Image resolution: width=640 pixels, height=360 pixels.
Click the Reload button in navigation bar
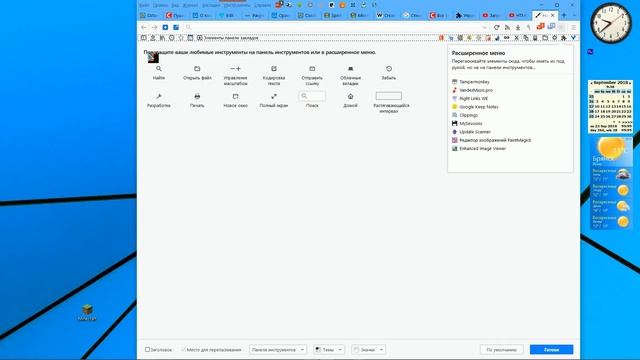click(x=496, y=27)
